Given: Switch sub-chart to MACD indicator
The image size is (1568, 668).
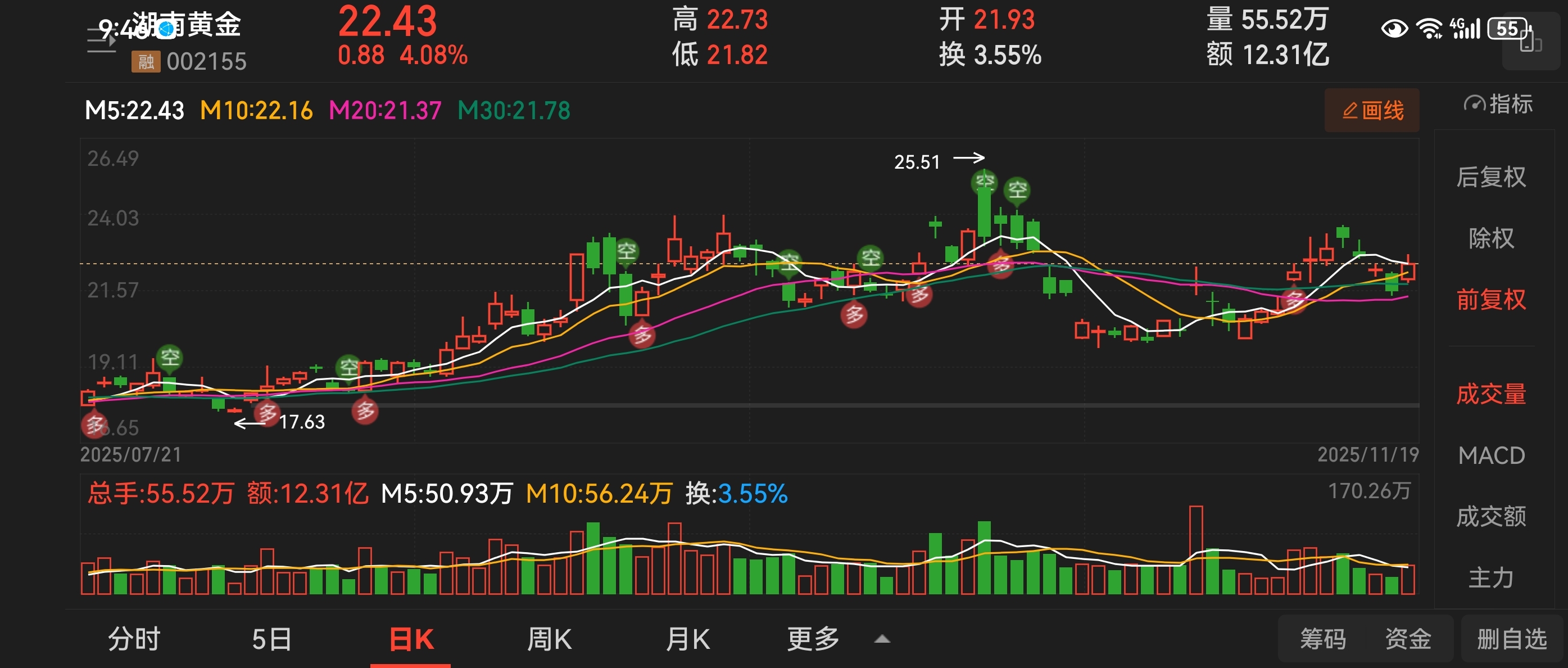Looking at the screenshot, I should tap(1490, 455).
